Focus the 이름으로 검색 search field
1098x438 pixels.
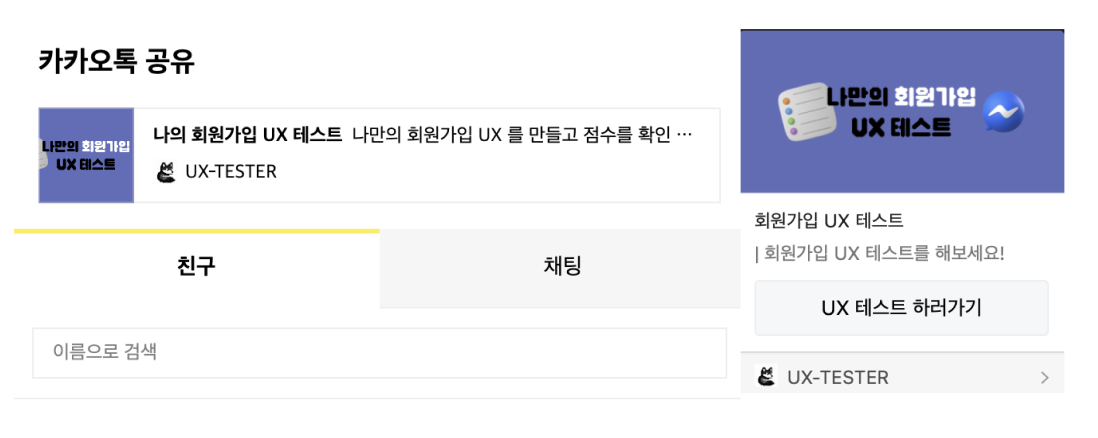[x=379, y=353]
